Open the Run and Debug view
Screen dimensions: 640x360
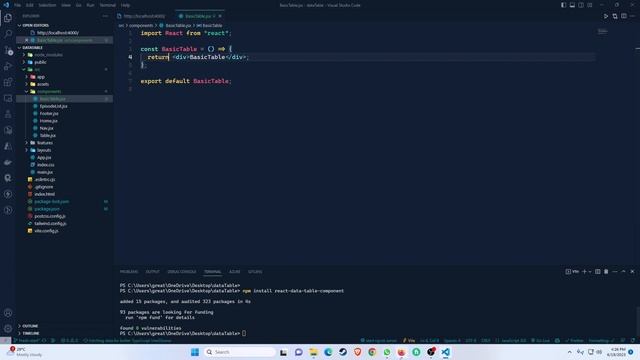pyautogui.click(x=8, y=67)
